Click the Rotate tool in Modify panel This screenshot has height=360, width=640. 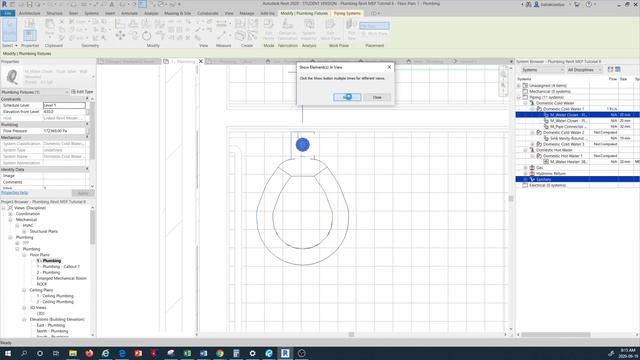[x=147, y=36]
